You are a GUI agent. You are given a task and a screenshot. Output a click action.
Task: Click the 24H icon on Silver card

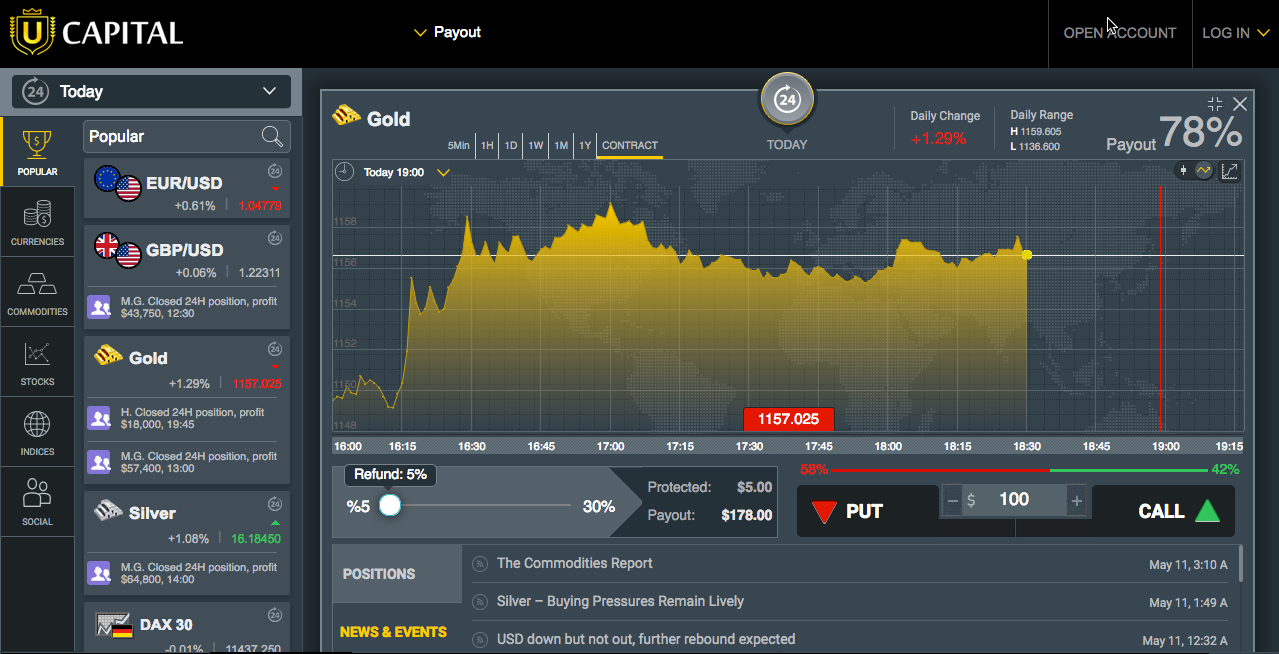point(275,504)
